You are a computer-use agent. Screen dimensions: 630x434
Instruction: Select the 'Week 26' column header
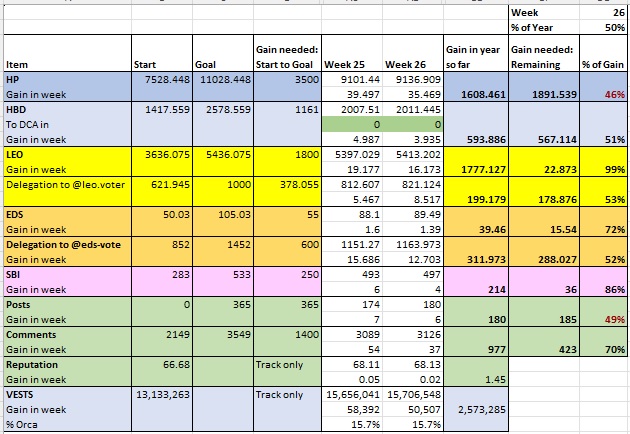tap(413, 53)
